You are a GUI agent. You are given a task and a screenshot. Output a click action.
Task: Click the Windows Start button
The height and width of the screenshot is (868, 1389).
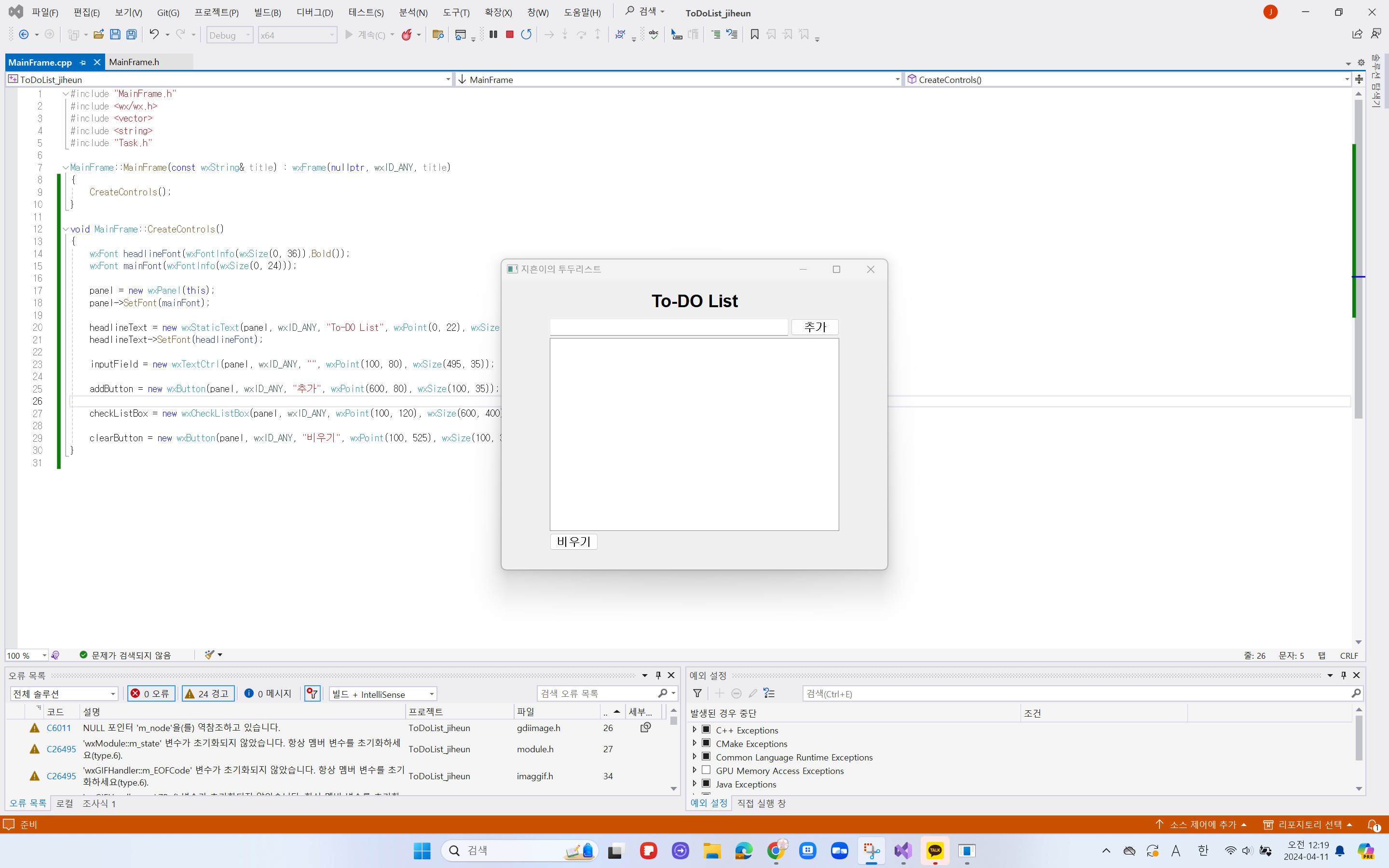[x=422, y=850]
